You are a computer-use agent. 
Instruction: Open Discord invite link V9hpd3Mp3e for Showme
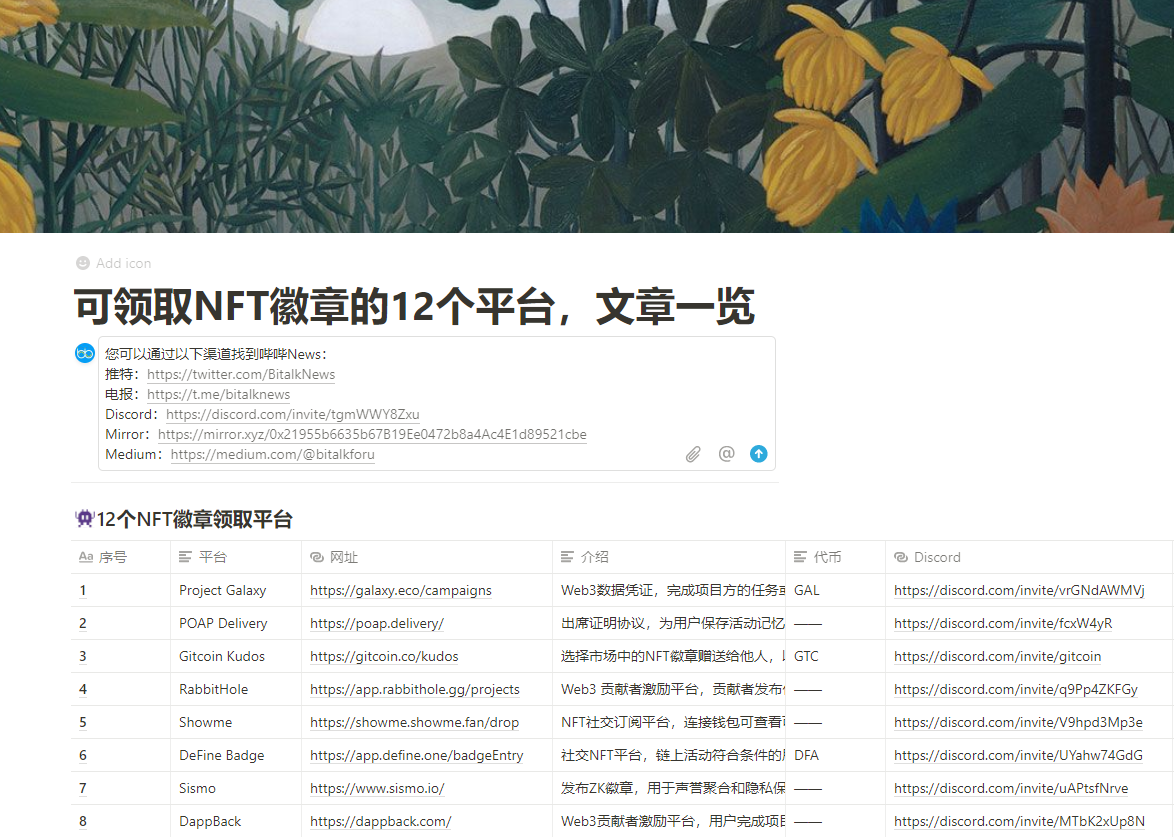point(1018,722)
